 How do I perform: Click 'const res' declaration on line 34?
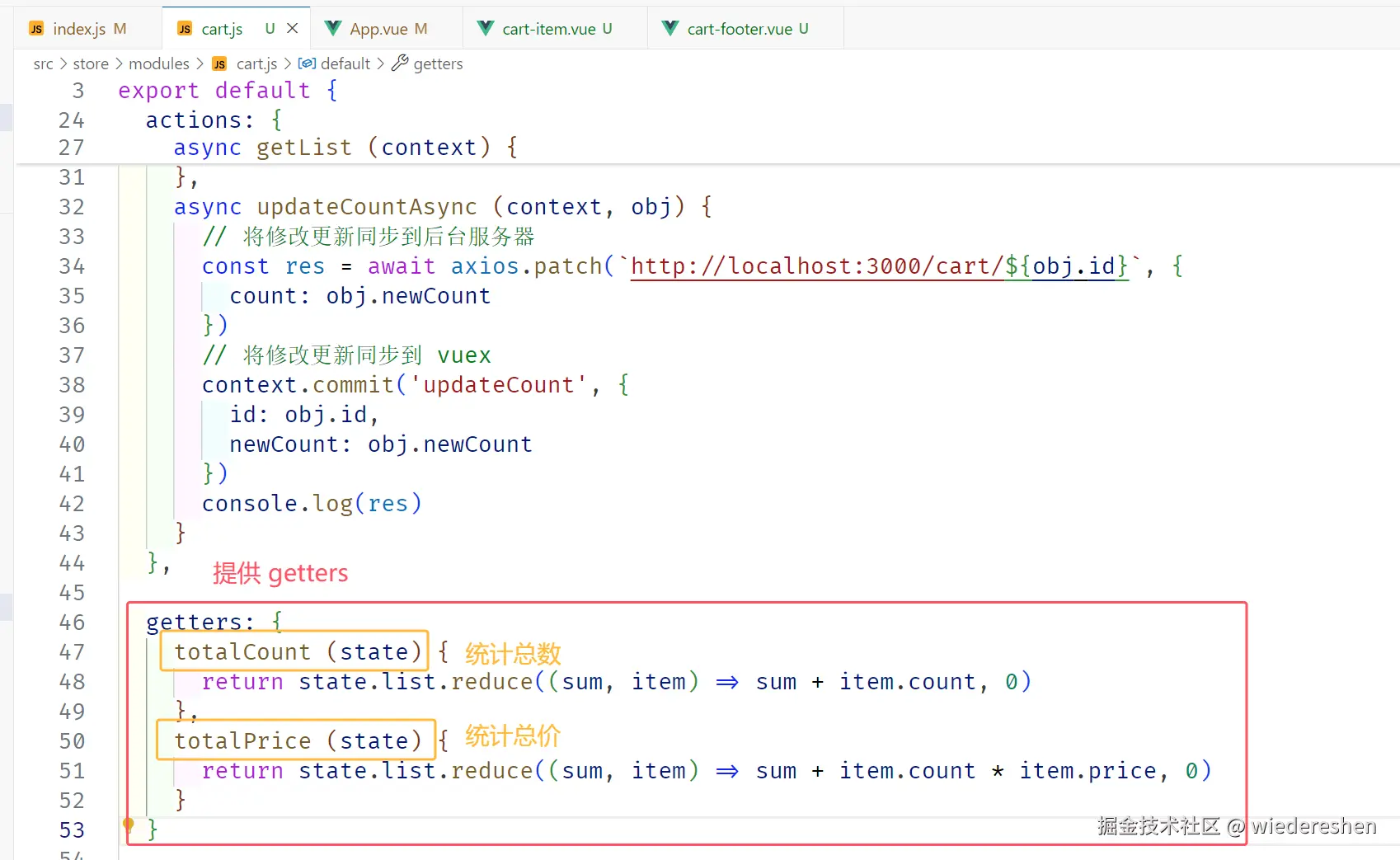pyautogui.click(x=264, y=266)
